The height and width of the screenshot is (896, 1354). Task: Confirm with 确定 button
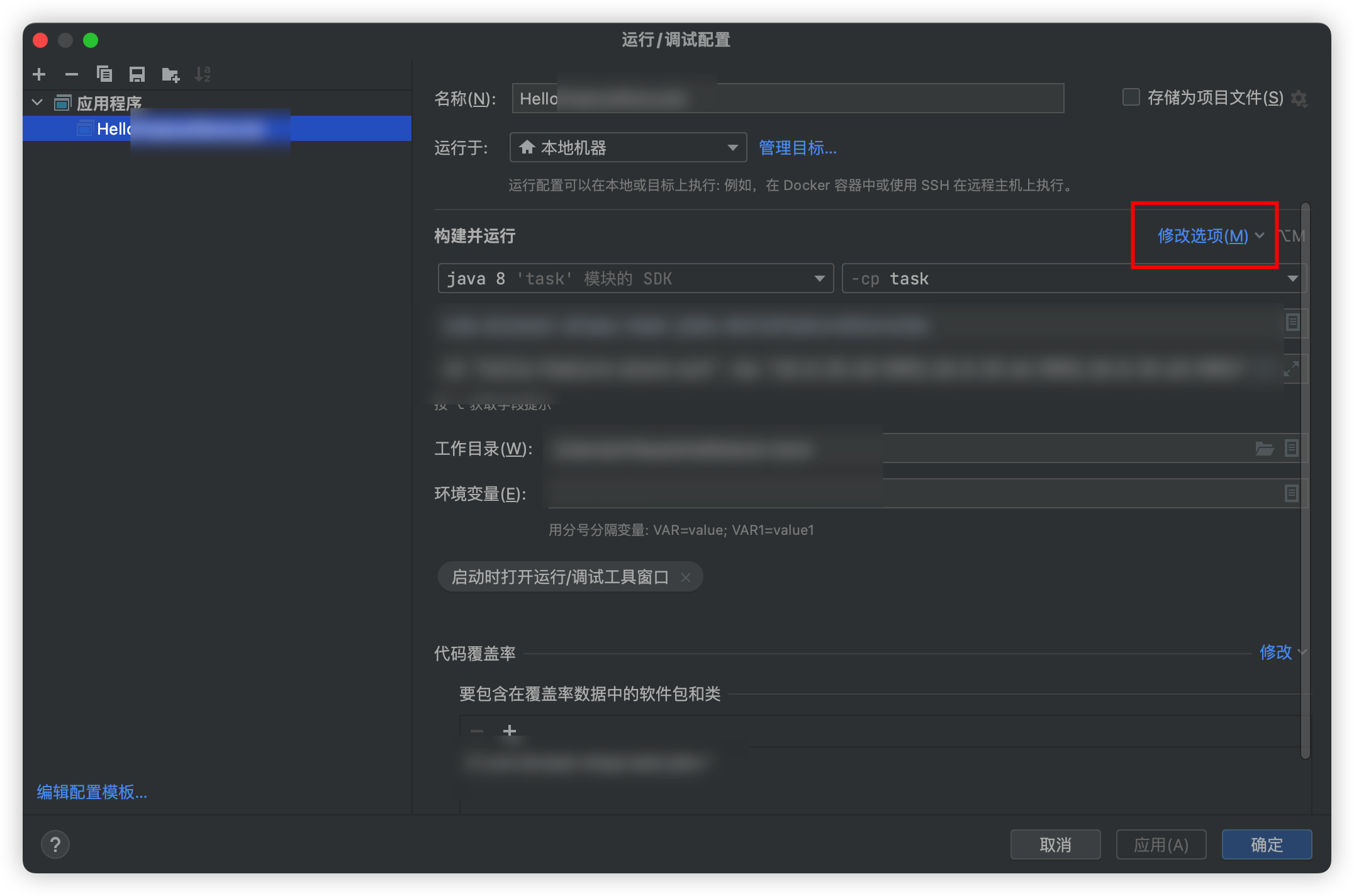coord(1267,844)
